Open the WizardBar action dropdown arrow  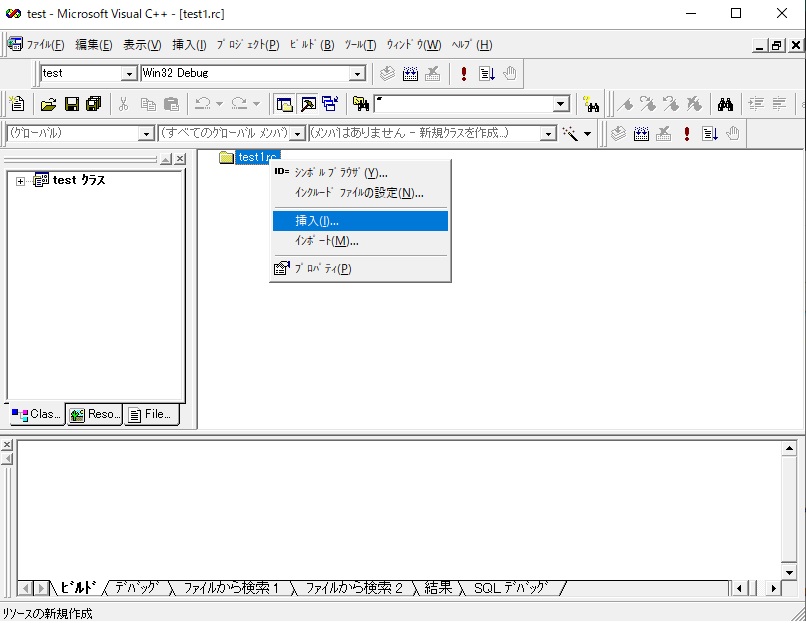pyautogui.click(x=588, y=134)
